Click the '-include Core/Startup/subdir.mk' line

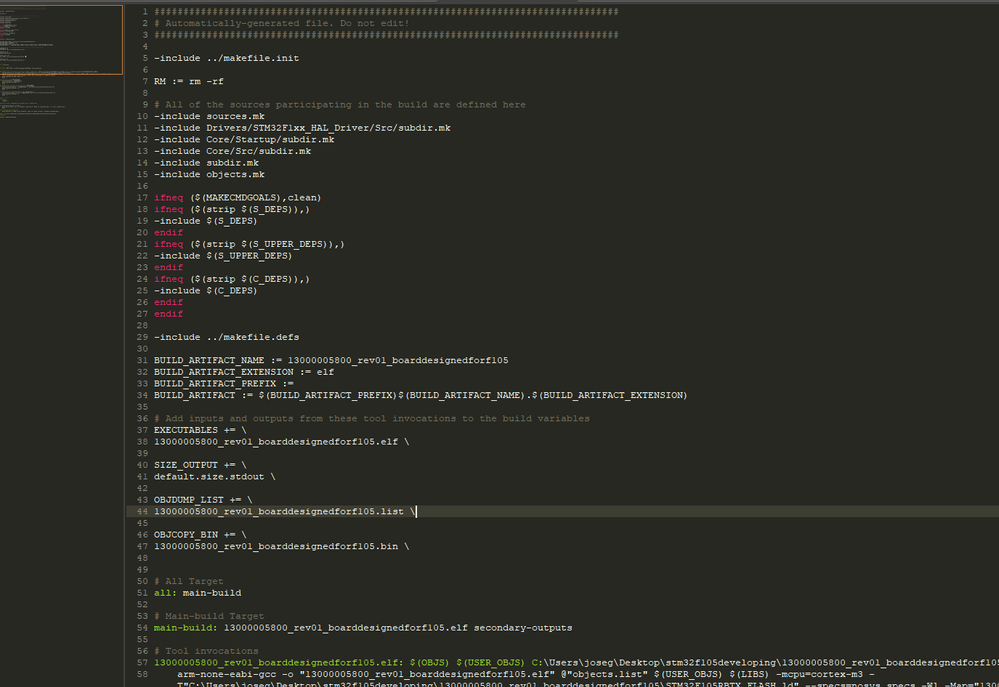(x=244, y=139)
